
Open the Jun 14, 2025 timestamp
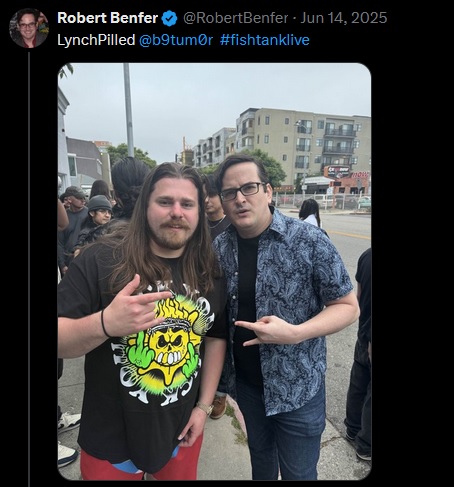tap(344, 18)
